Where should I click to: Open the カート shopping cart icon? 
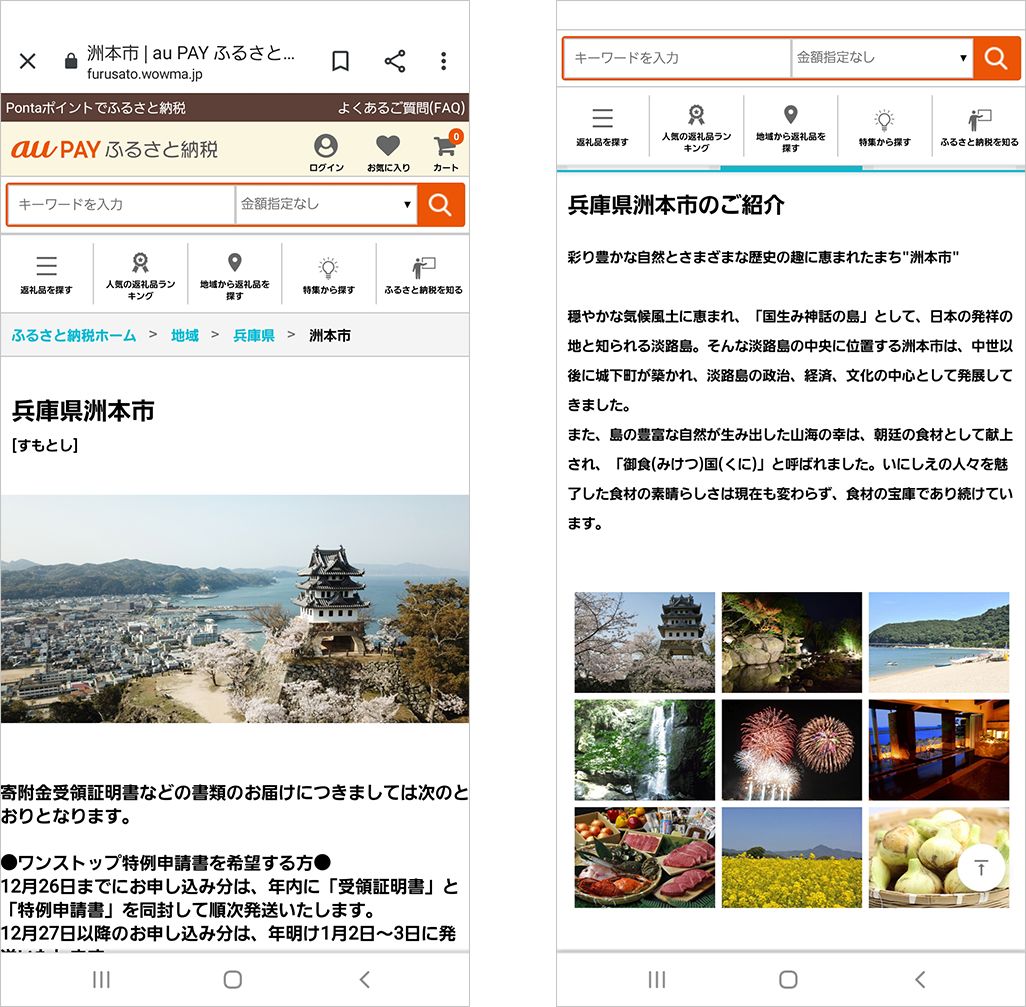click(446, 152)
